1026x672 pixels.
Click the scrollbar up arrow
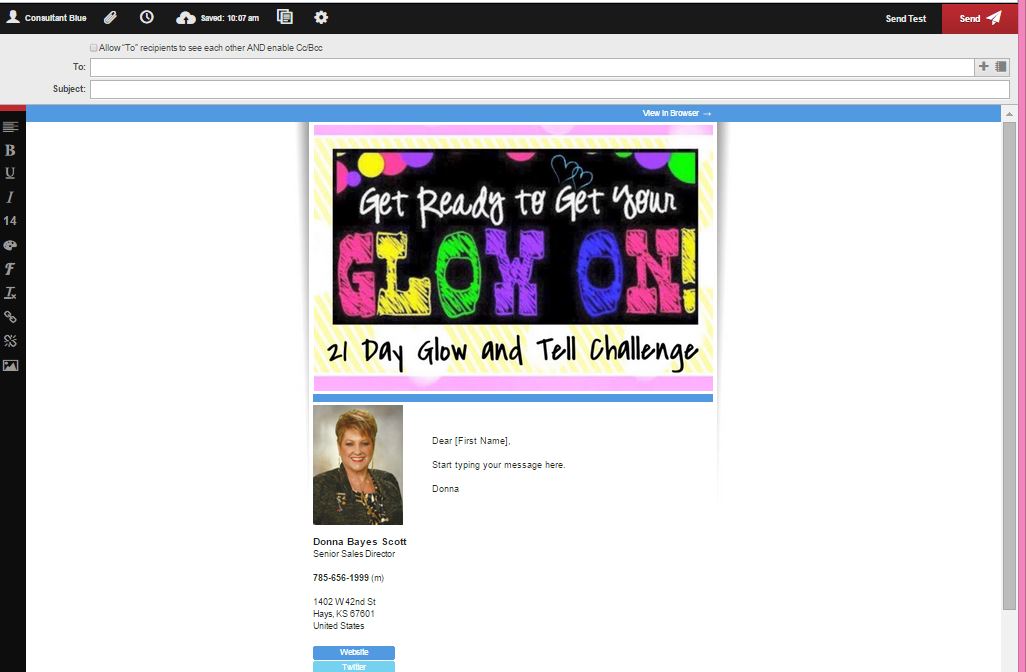1009,114
